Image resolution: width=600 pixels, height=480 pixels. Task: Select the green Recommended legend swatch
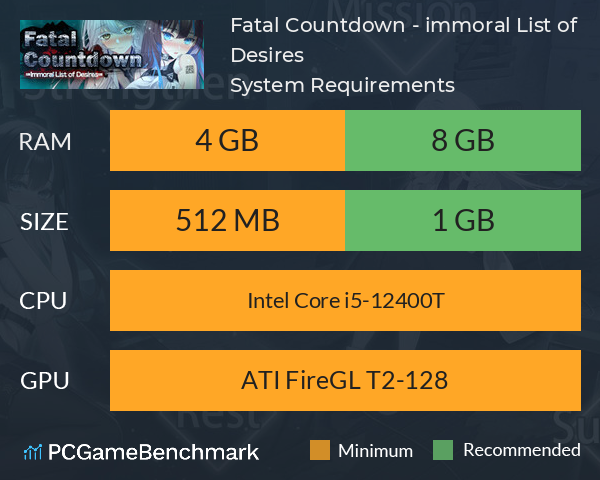coord(443,450)
